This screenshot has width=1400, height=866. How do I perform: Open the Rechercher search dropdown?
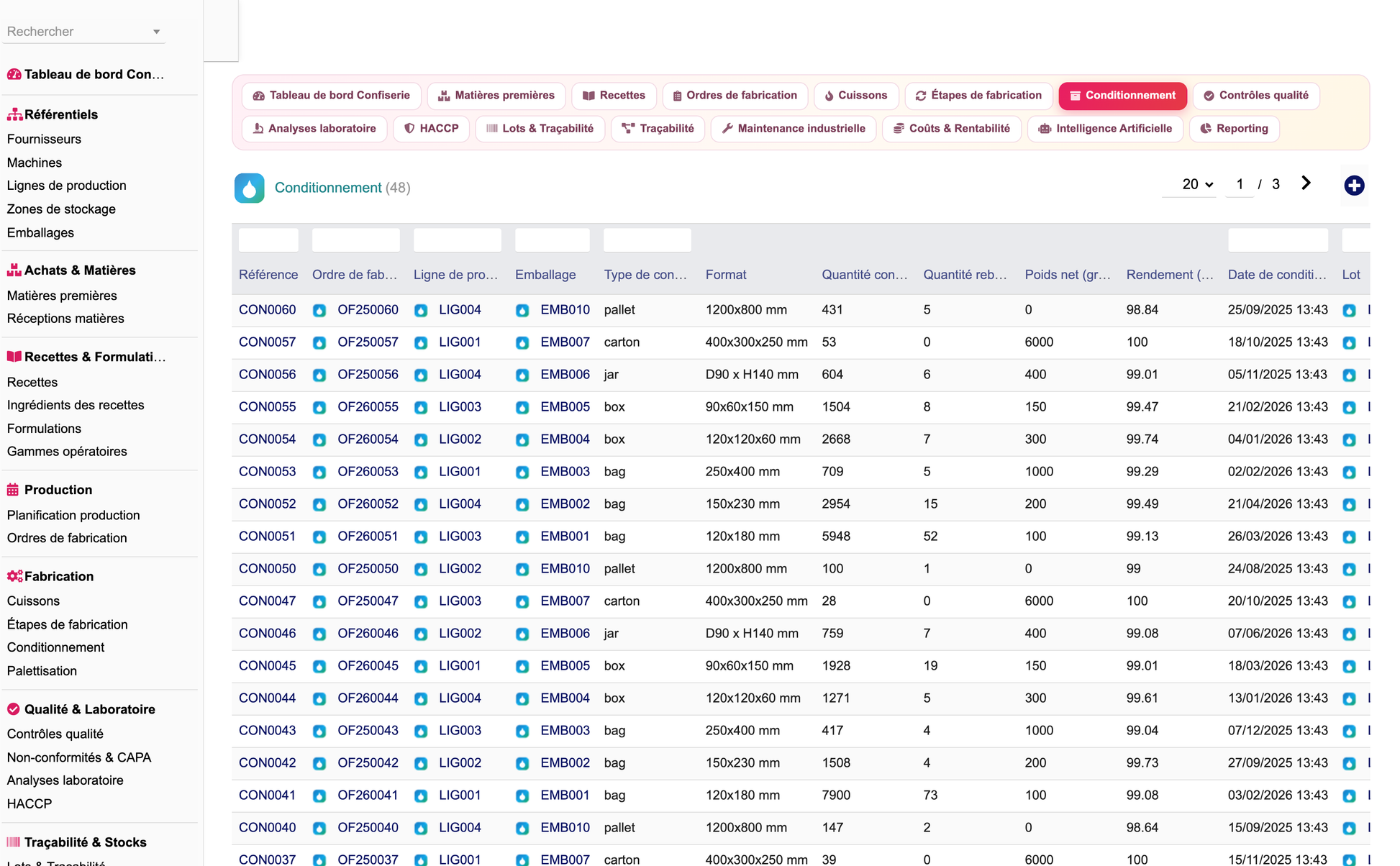84,32
